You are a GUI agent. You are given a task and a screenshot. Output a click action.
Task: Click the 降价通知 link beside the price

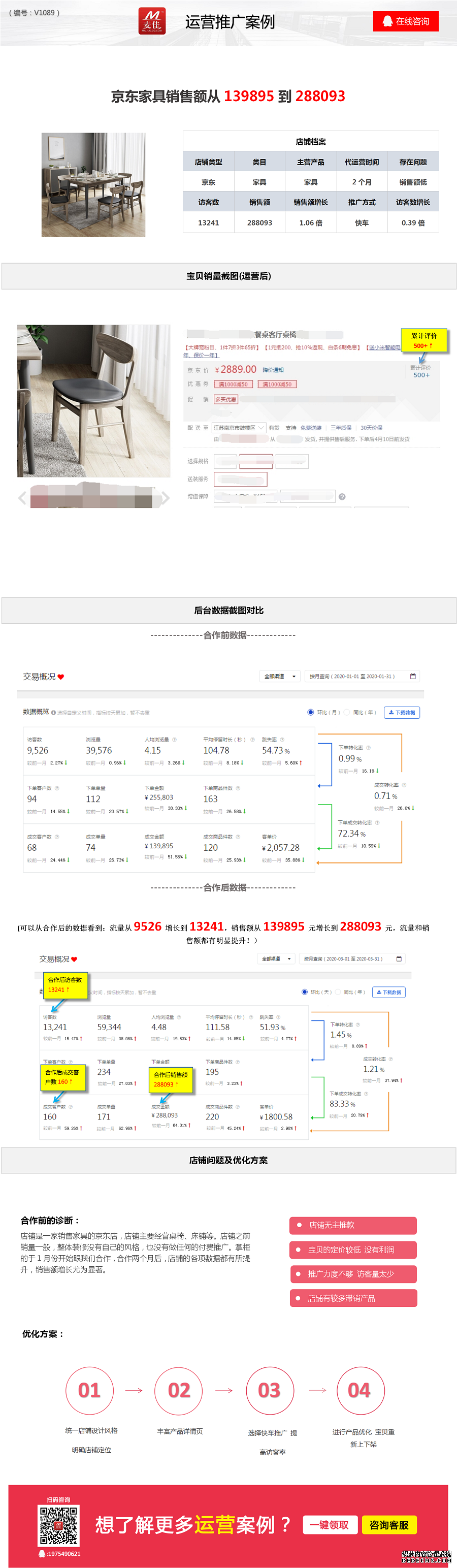point(273,370)
